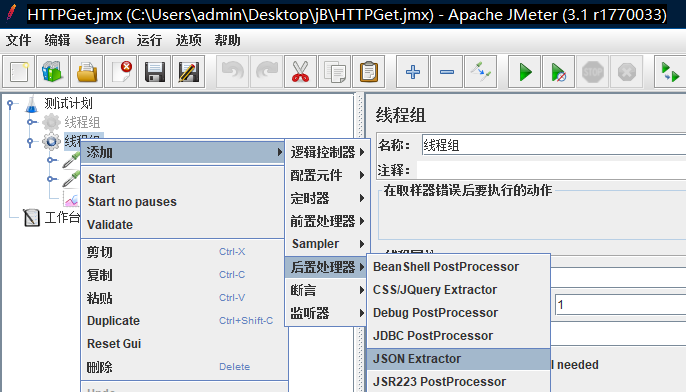Select BeanShell PostProcessor

click(x=458, y=266)
